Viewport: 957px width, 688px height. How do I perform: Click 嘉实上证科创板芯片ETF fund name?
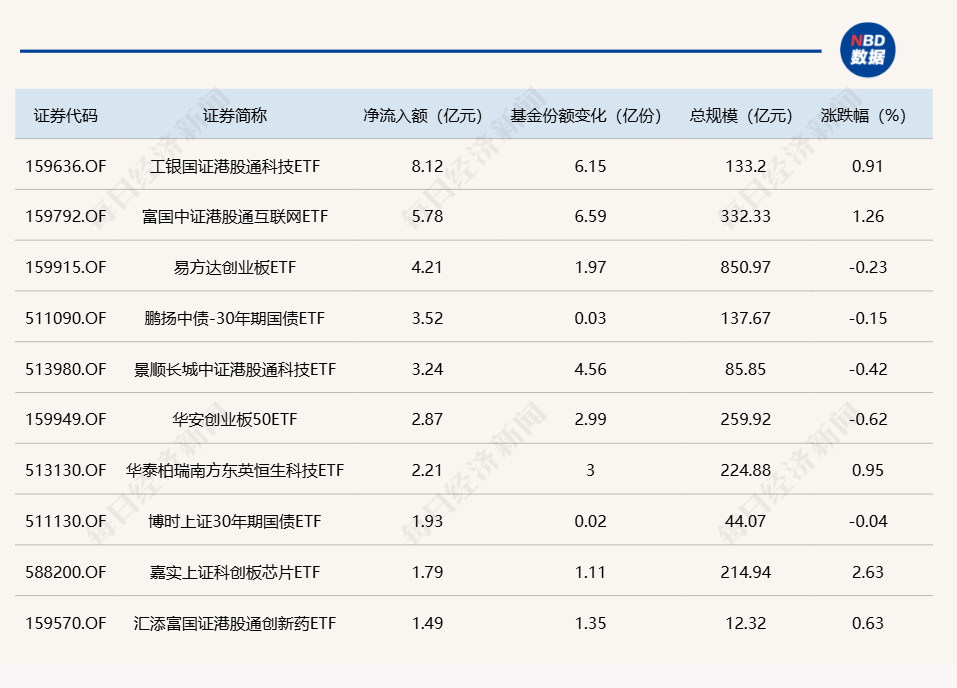[235, 572]
